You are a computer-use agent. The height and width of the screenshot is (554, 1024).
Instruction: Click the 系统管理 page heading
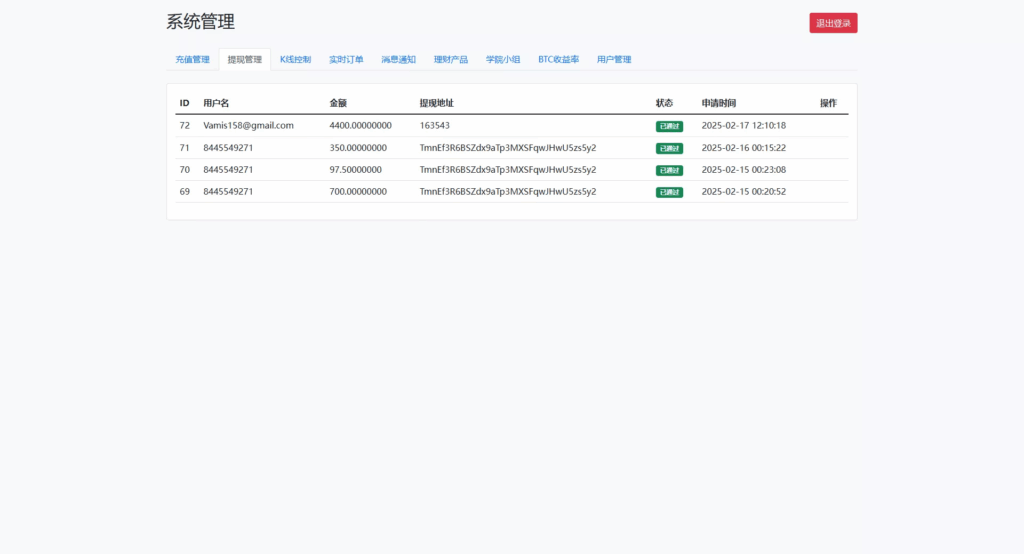(x=201, y=22)
